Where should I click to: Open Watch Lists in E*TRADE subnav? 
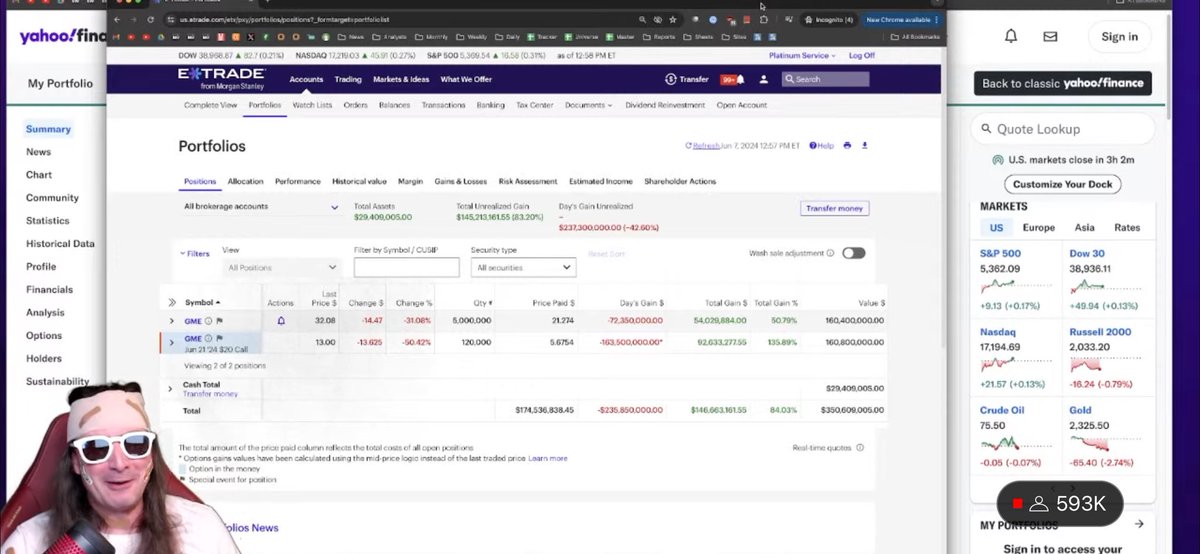pyautogui.click(x=312, y=105)
